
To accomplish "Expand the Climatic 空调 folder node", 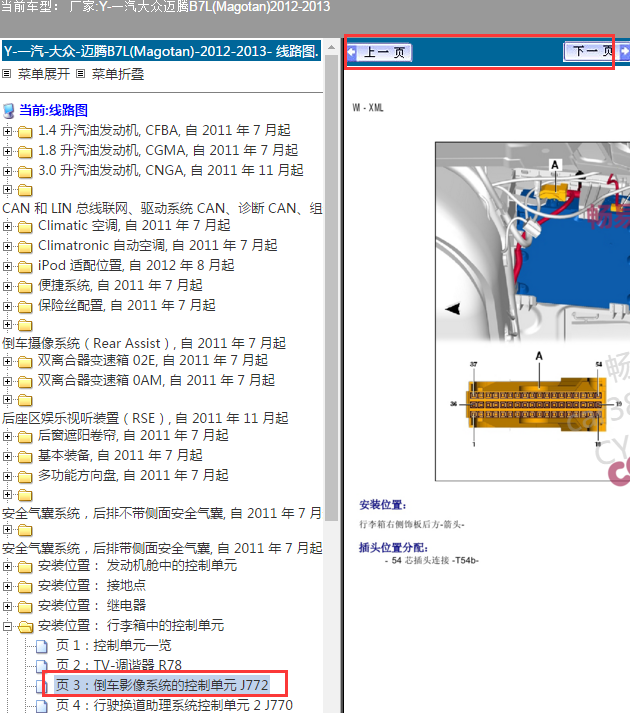I will pos(7,226).
